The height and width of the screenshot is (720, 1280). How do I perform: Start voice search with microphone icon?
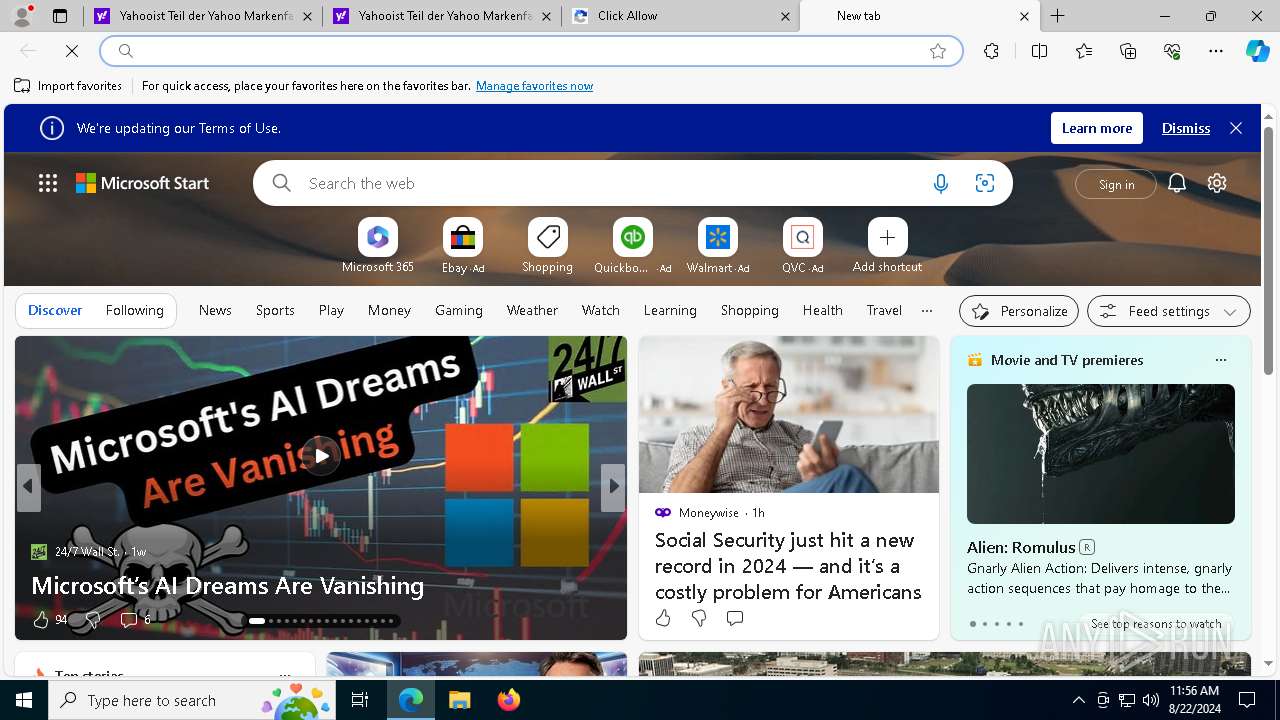click(x=941, y=183)
